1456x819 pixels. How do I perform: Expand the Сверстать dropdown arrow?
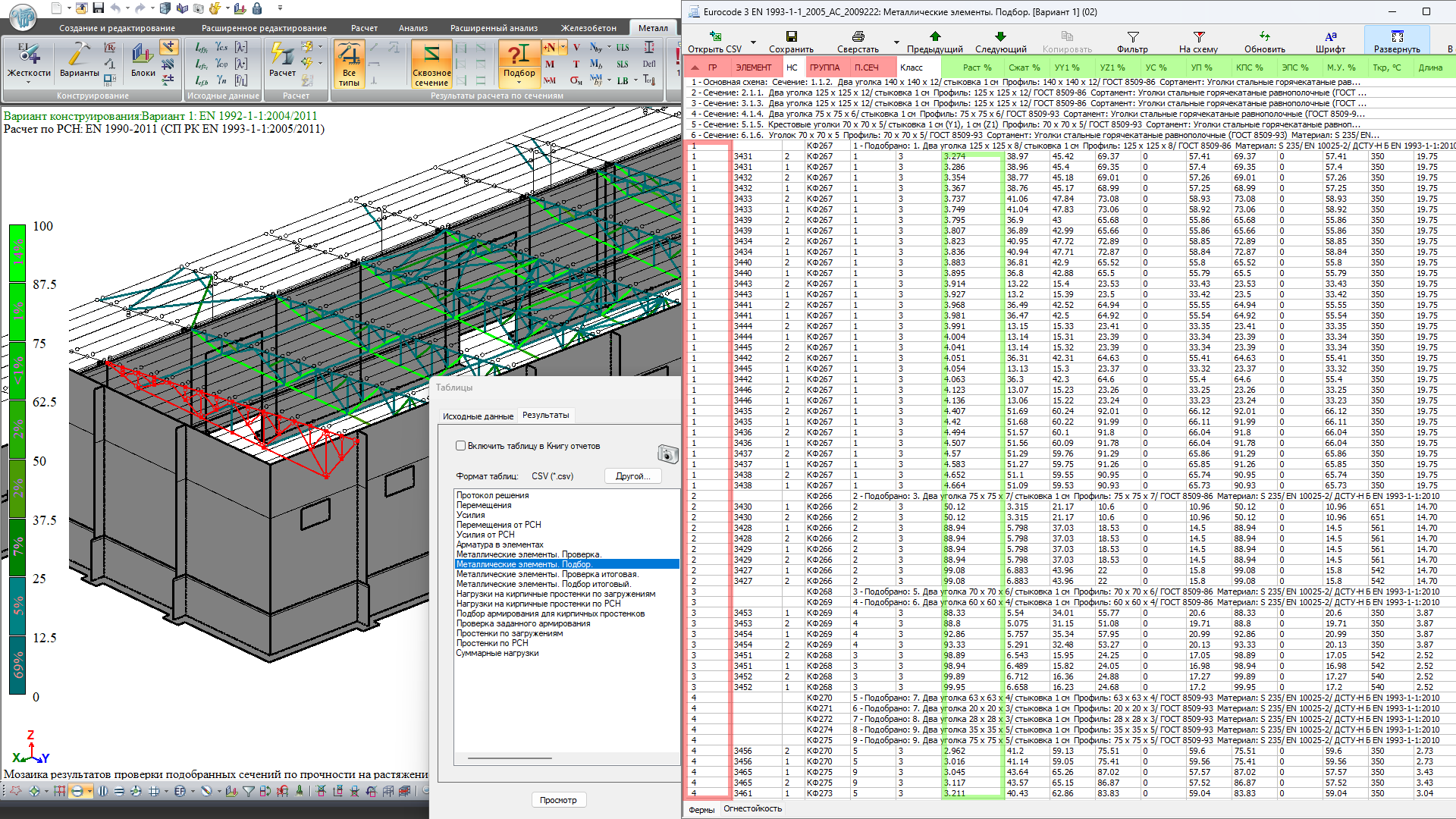(896, 42)
